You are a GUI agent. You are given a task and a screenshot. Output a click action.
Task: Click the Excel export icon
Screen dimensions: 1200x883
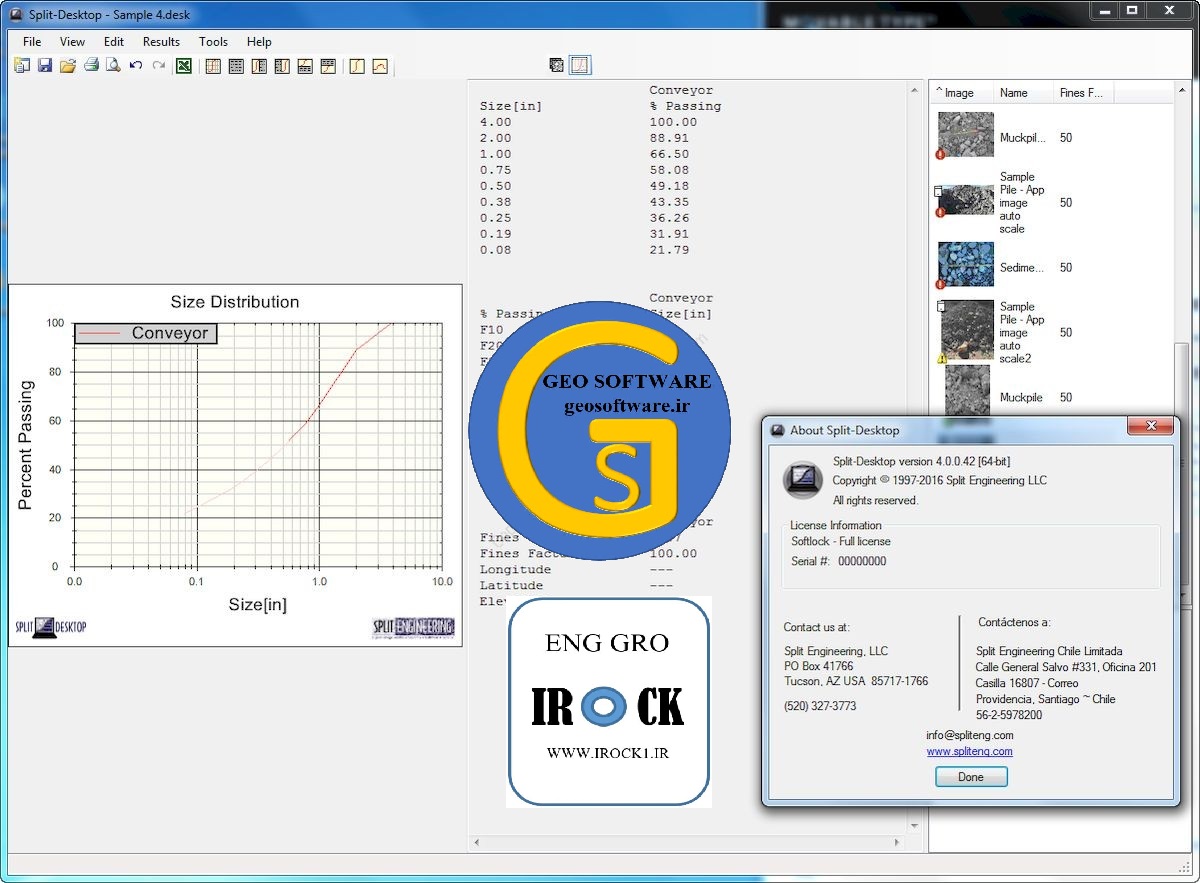coord(183,66)
